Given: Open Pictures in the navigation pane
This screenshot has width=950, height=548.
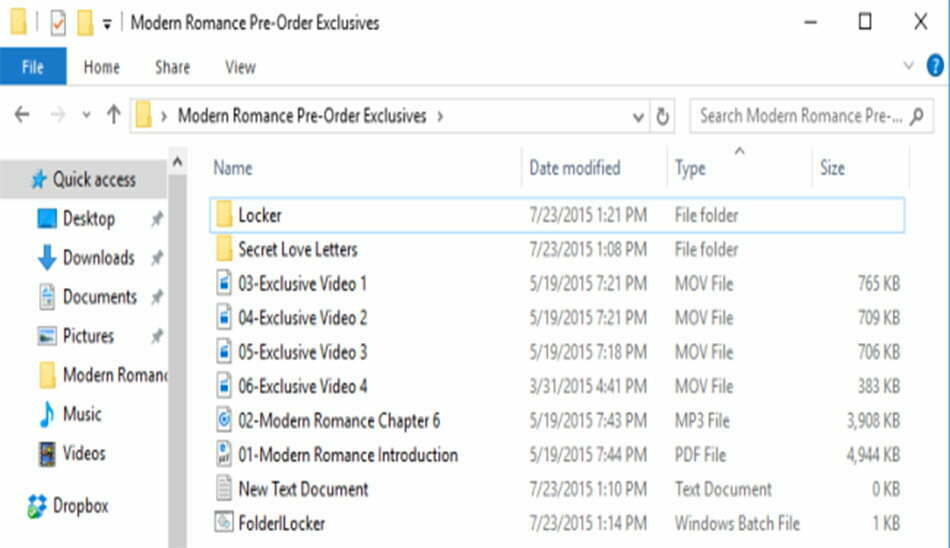Looking at the screenshot, I should pyautogui.click(x=88, y=336).
